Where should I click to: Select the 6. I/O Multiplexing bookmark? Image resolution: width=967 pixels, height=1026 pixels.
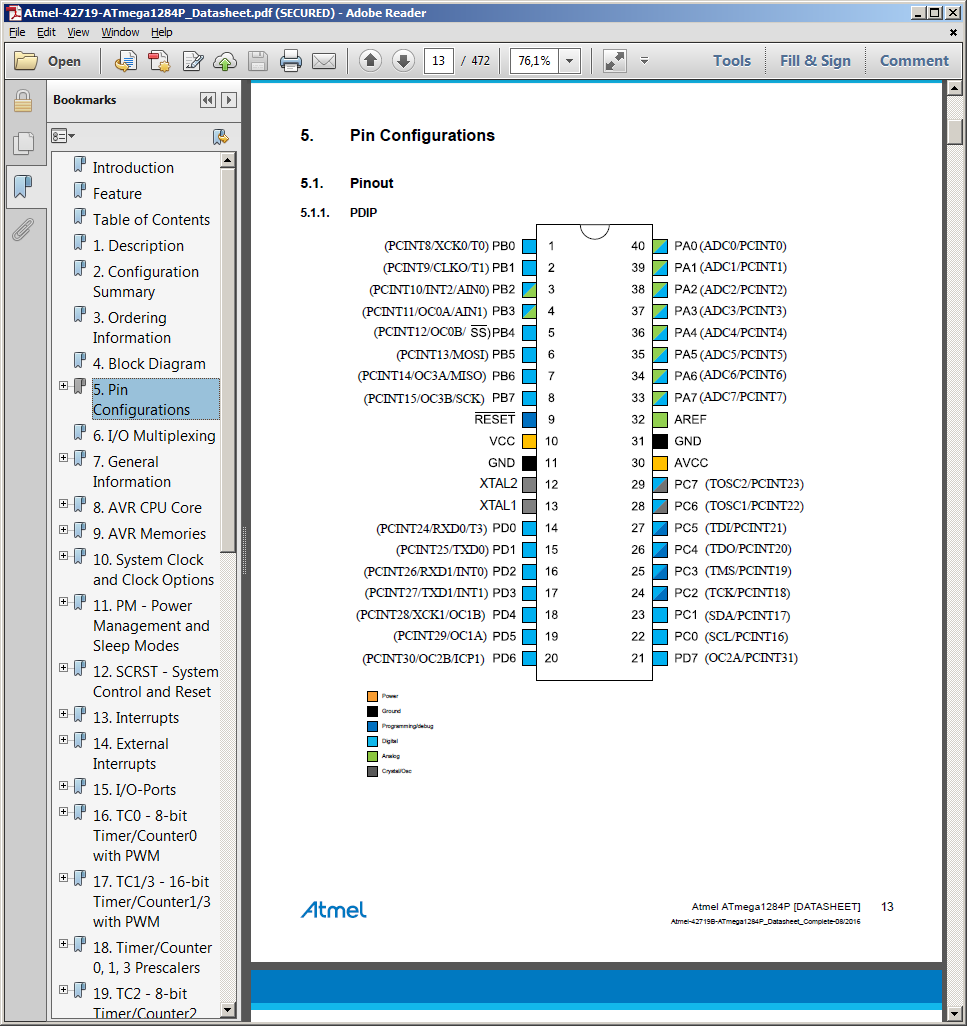pyautogui.click(x=154, y=436)
